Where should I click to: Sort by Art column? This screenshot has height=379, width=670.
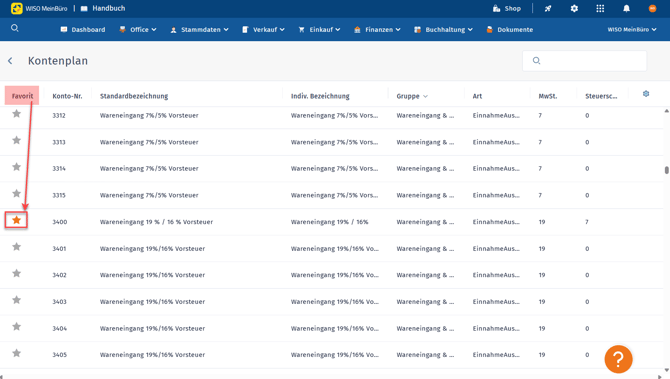coord(477,96)
